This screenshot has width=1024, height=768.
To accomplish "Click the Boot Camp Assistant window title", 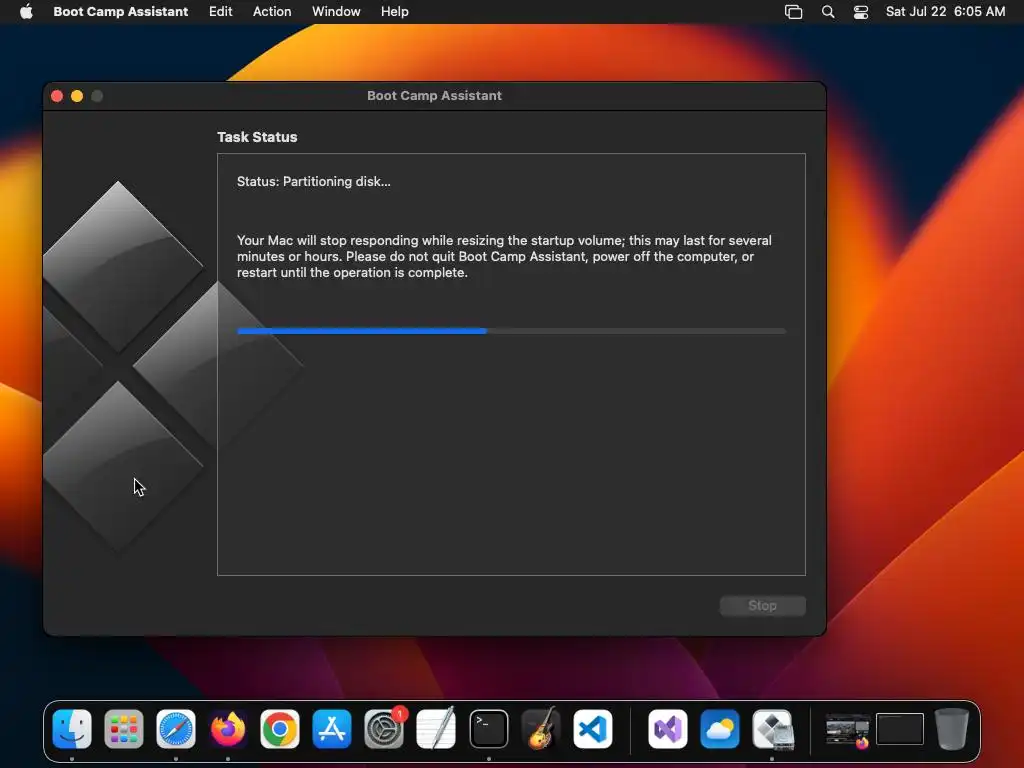I will 434,95.
